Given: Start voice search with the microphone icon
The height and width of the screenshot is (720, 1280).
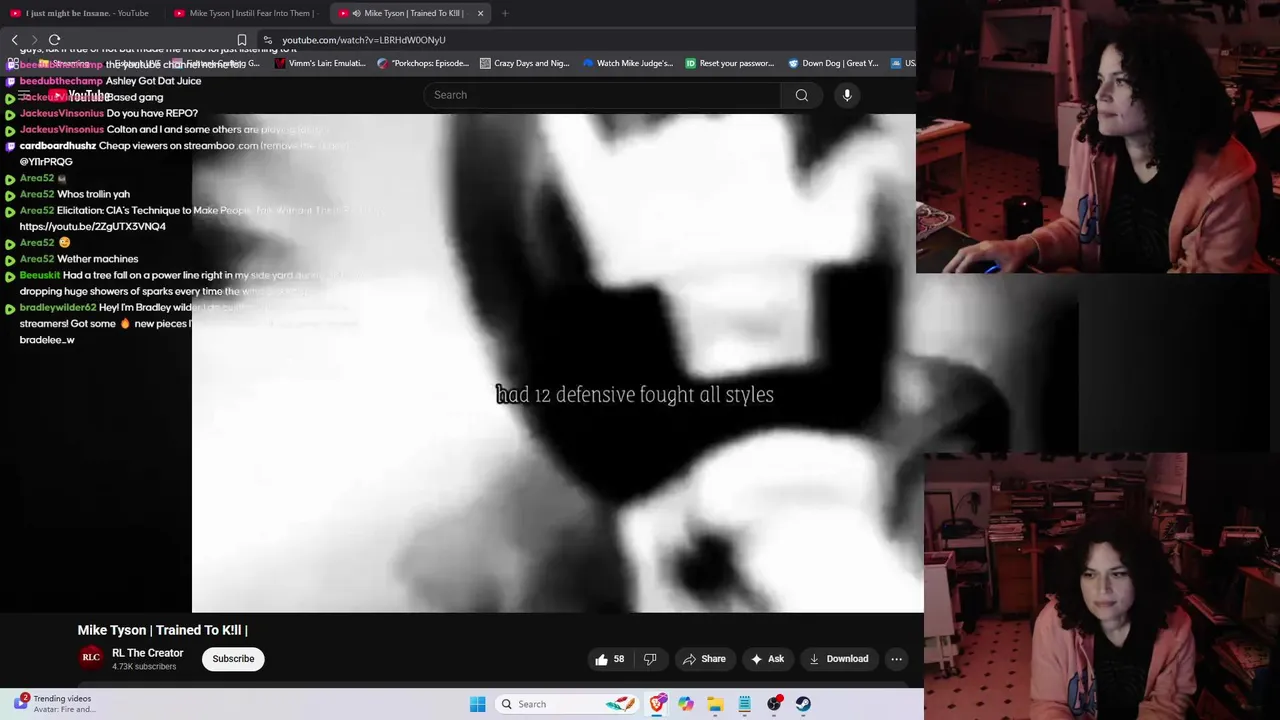Looking at the screenshot, I should [847, 95].
